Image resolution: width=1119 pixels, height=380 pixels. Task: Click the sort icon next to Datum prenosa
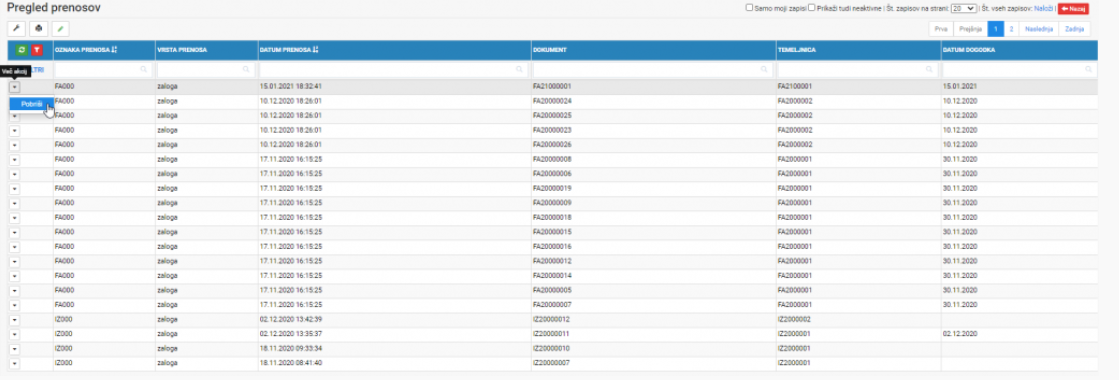315,50
